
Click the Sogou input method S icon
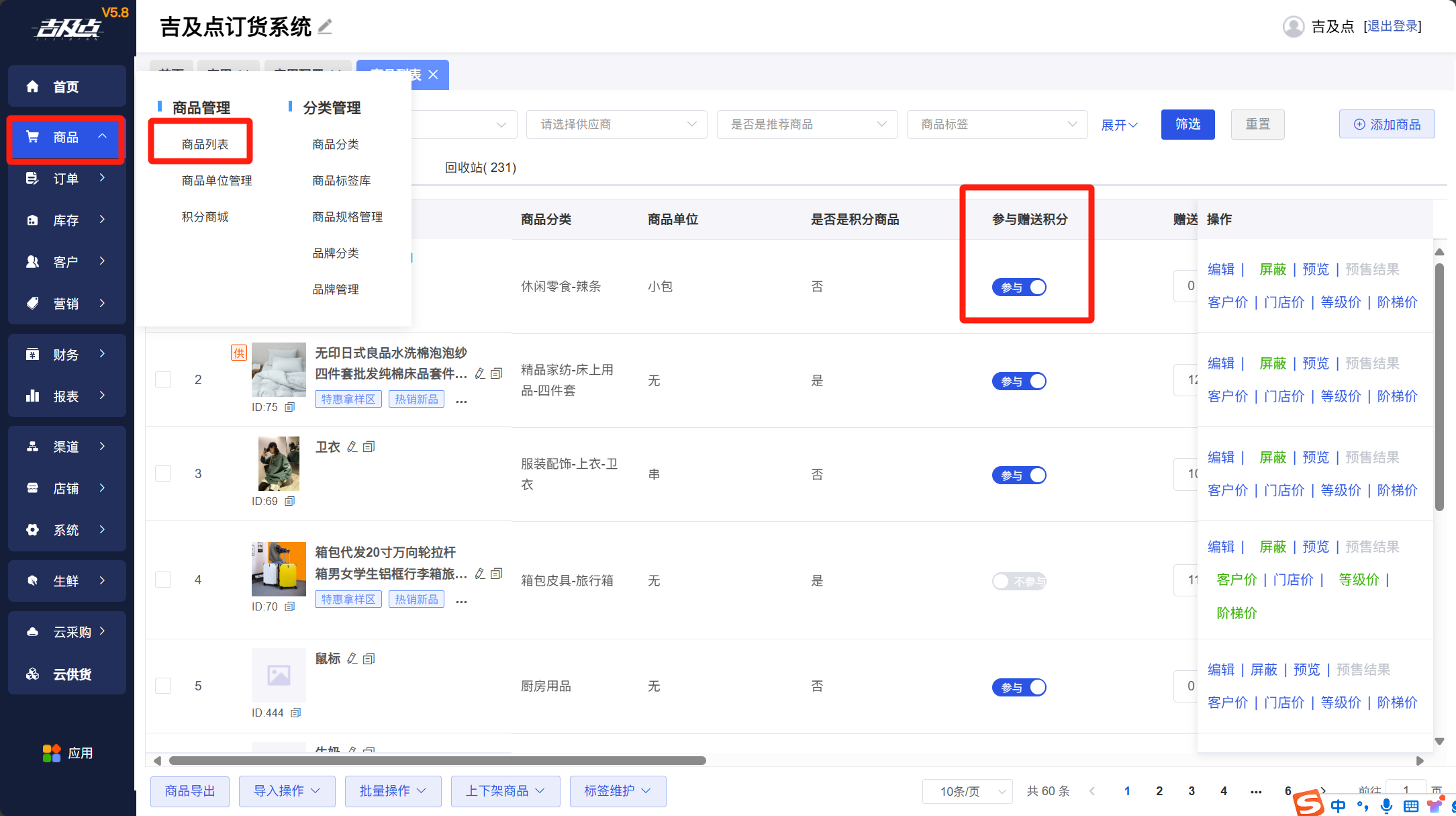(x=1308, y=803)
